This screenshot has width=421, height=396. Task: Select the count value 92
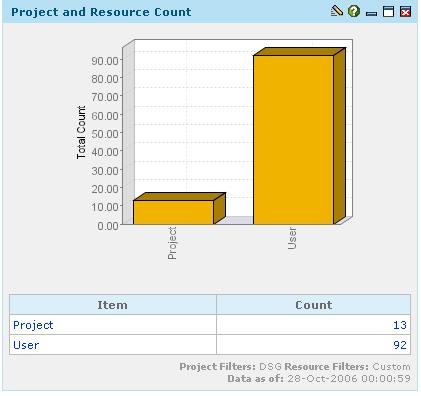[400, 345]
